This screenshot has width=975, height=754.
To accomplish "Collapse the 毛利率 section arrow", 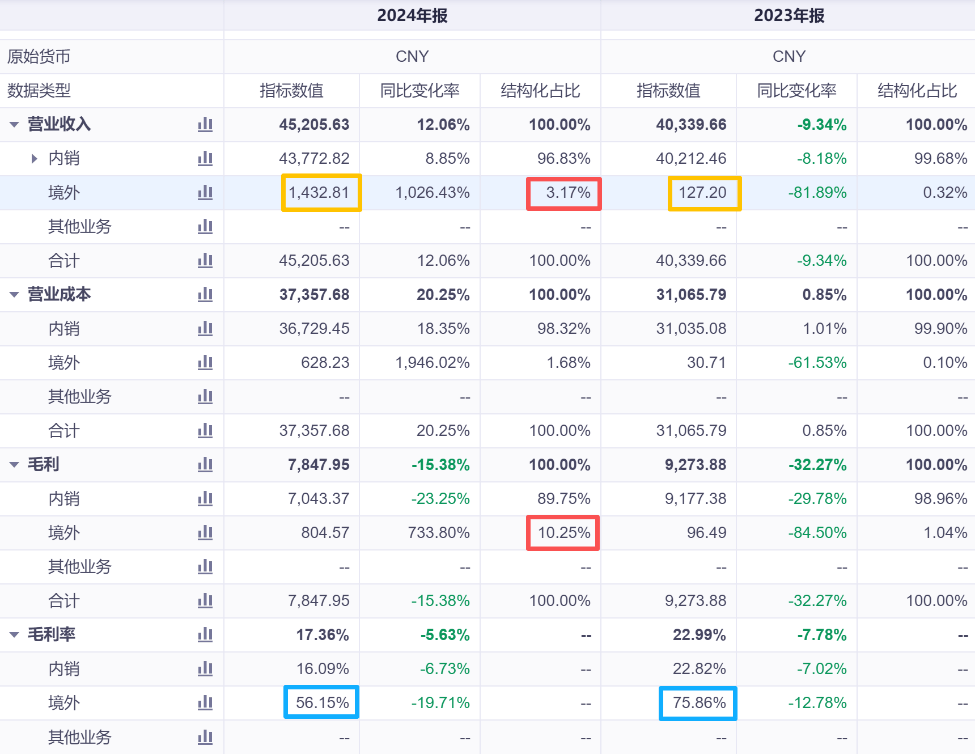I will tap(14, 634).
